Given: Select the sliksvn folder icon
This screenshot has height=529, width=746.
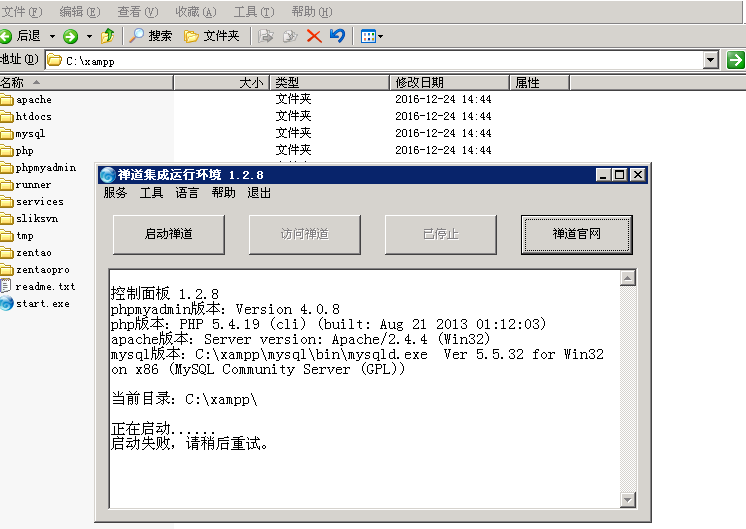Looking at the screenshot, I should point(7,219).
